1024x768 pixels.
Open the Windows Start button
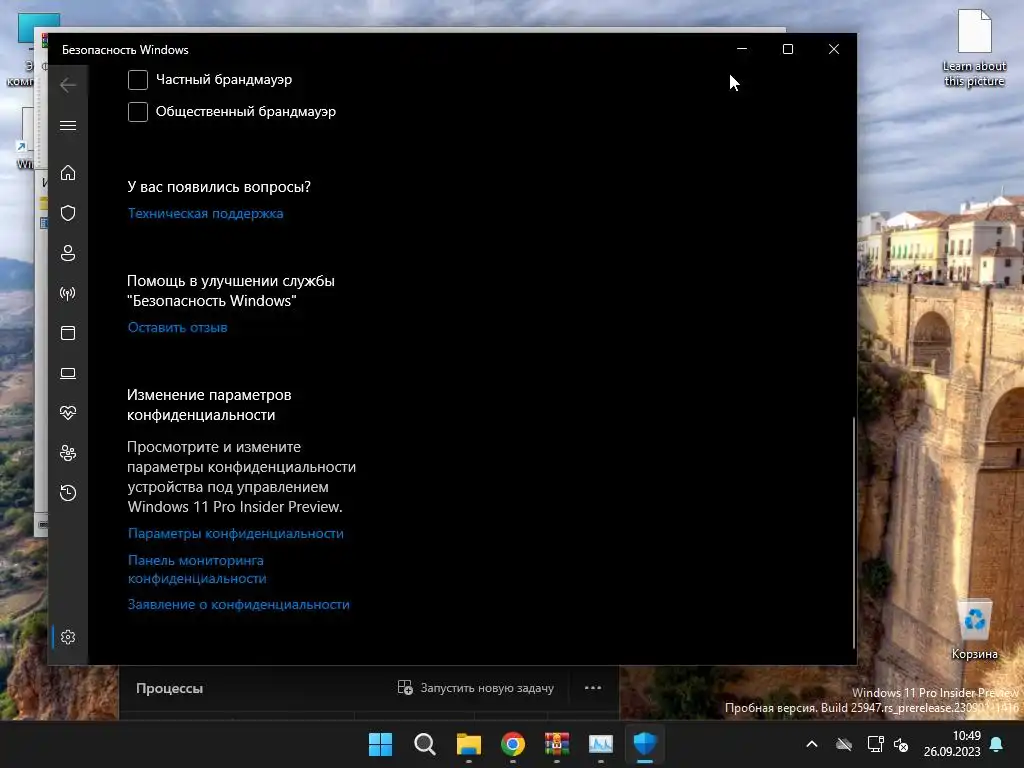(x=380, y=744)
